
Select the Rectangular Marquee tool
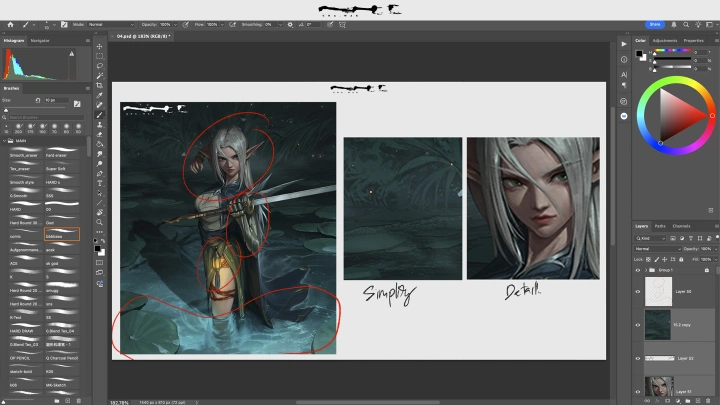point(99,56)
